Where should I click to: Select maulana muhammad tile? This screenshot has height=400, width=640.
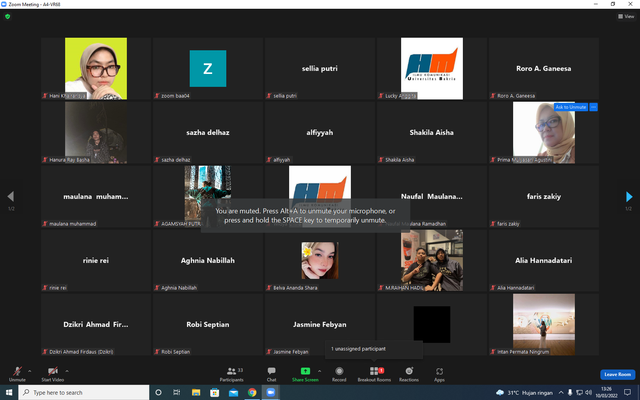coord(96,197)
